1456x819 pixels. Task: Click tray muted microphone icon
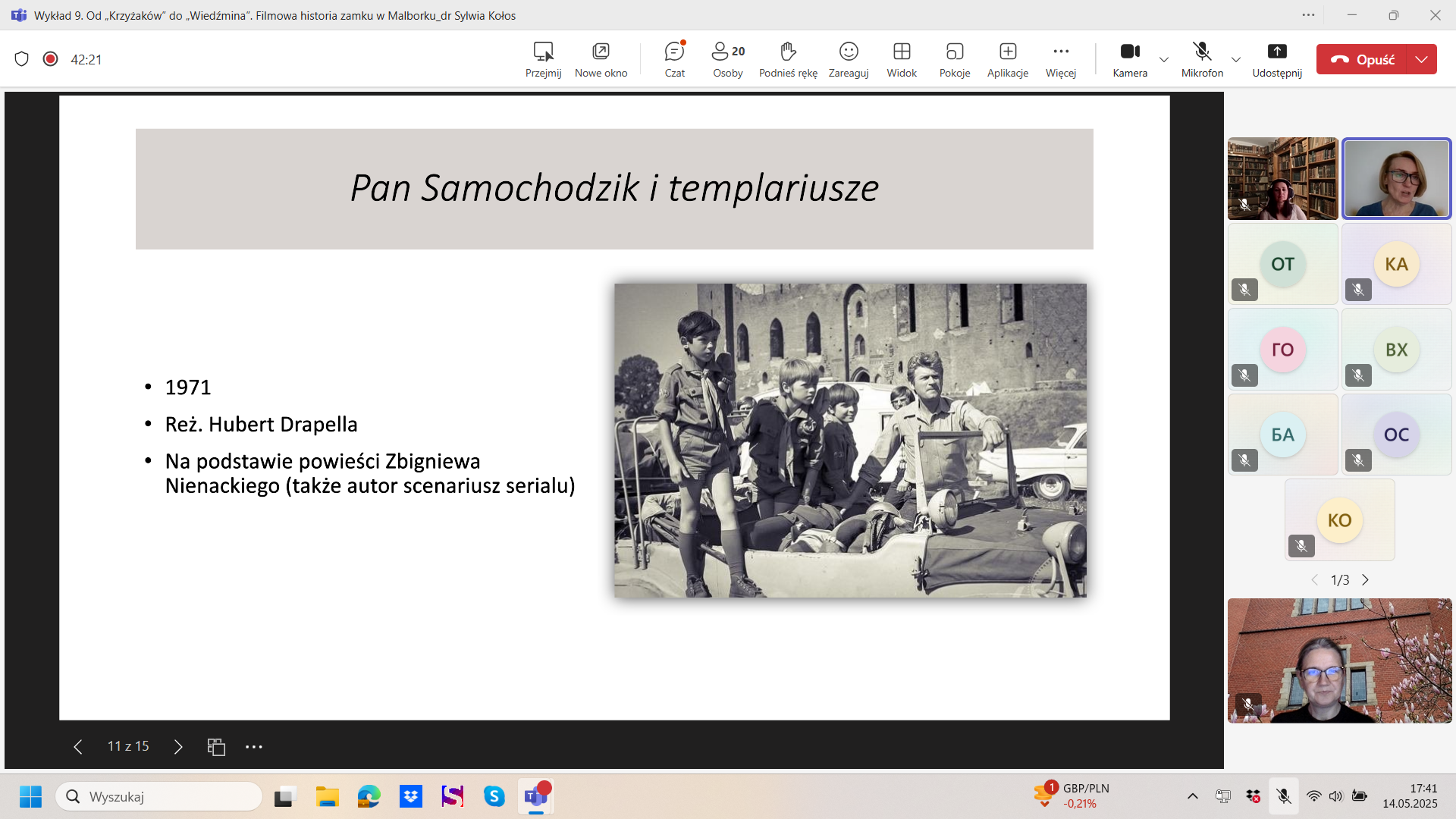[1283, 796]
